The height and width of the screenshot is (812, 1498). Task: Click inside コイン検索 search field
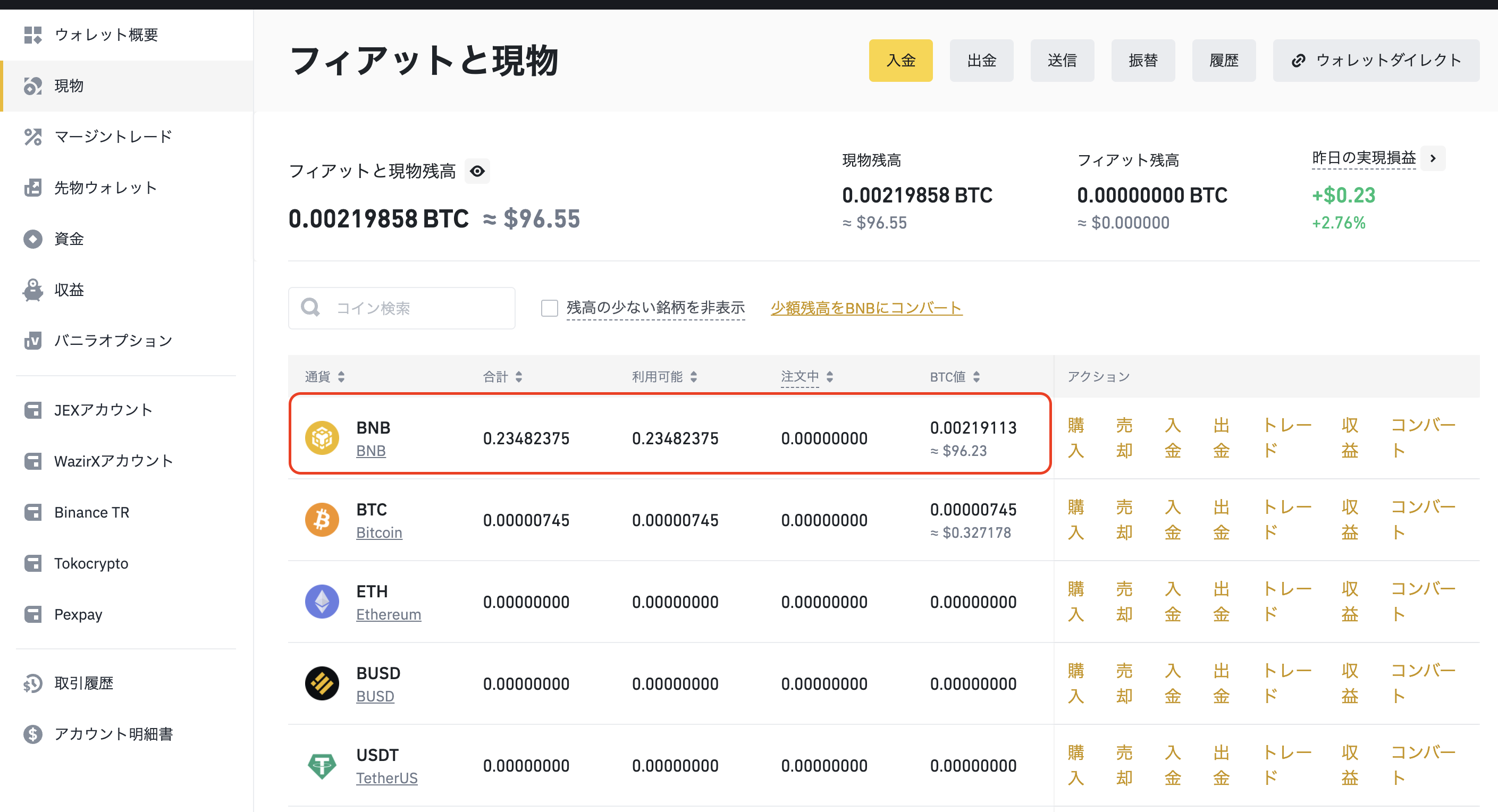402,308
